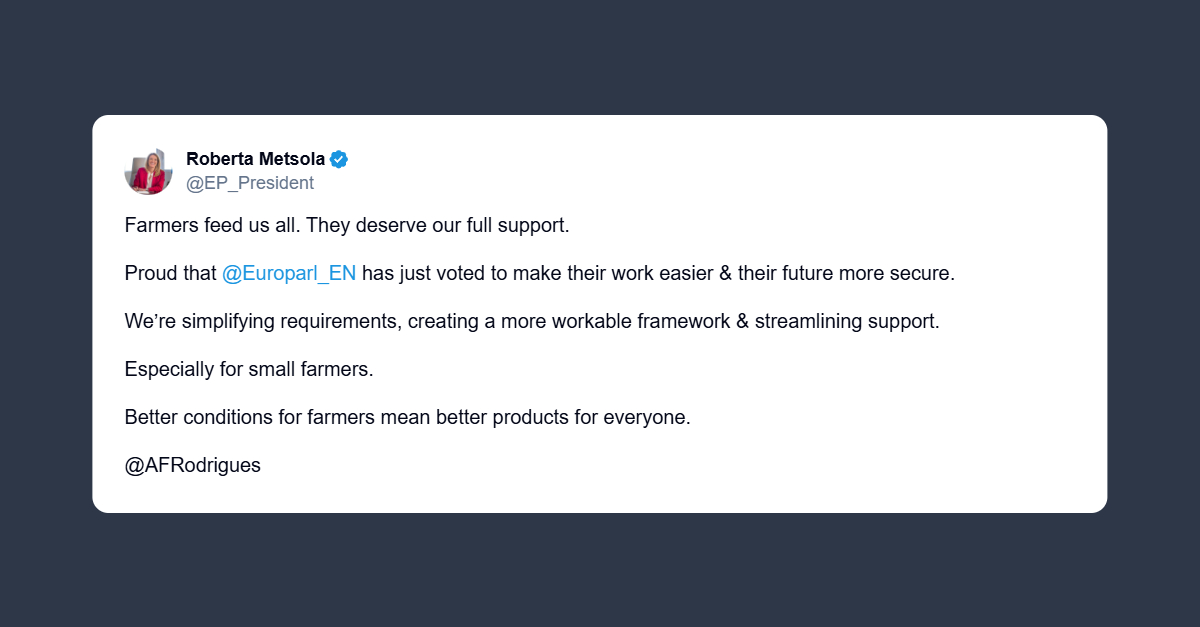This screenshot has width=1200, height=627.
Task: Open the @Europarl_EN mention link
Action: 289,273
